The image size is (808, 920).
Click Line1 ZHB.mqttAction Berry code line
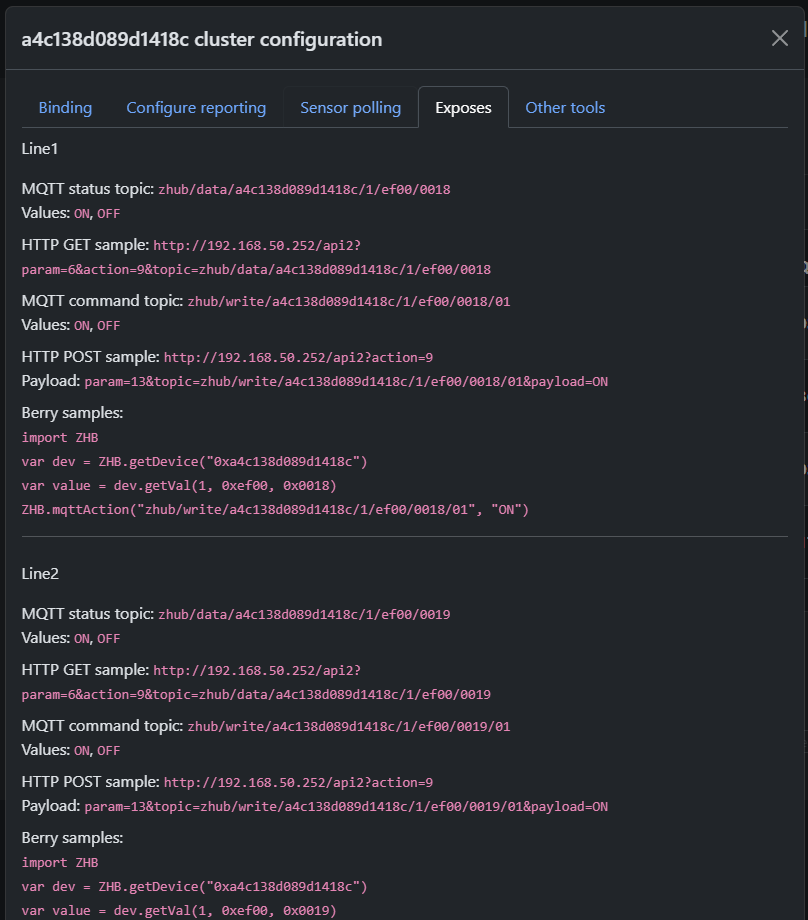[275, 510]
